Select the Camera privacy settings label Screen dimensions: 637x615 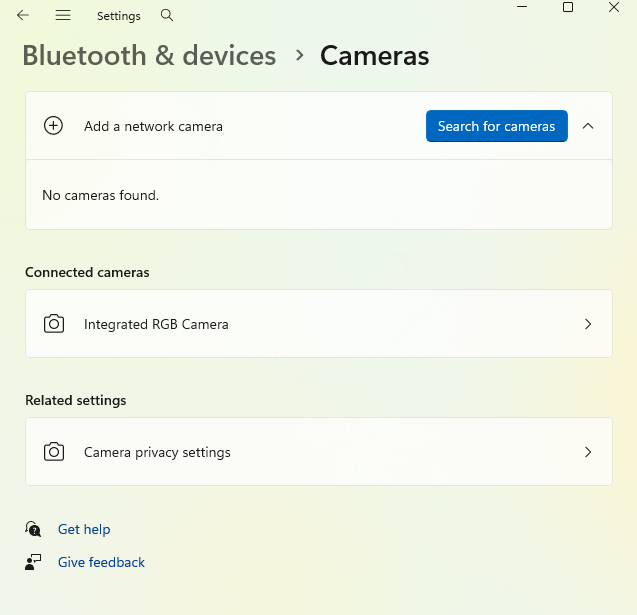[x=157, y=452]
